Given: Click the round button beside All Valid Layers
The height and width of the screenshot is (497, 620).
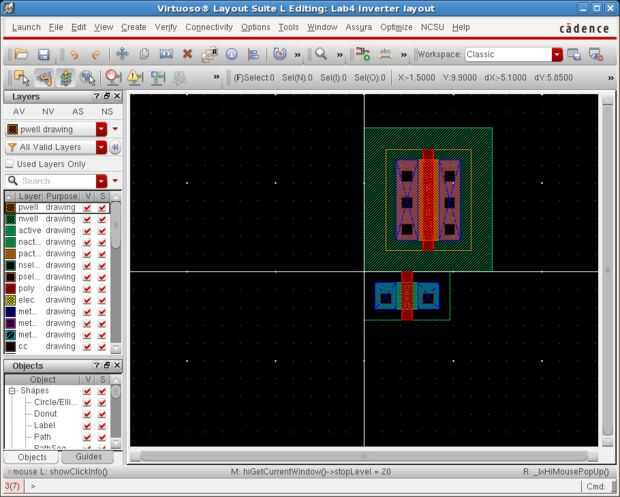Looking at the screenshot, I should click(x=115, y=147).
